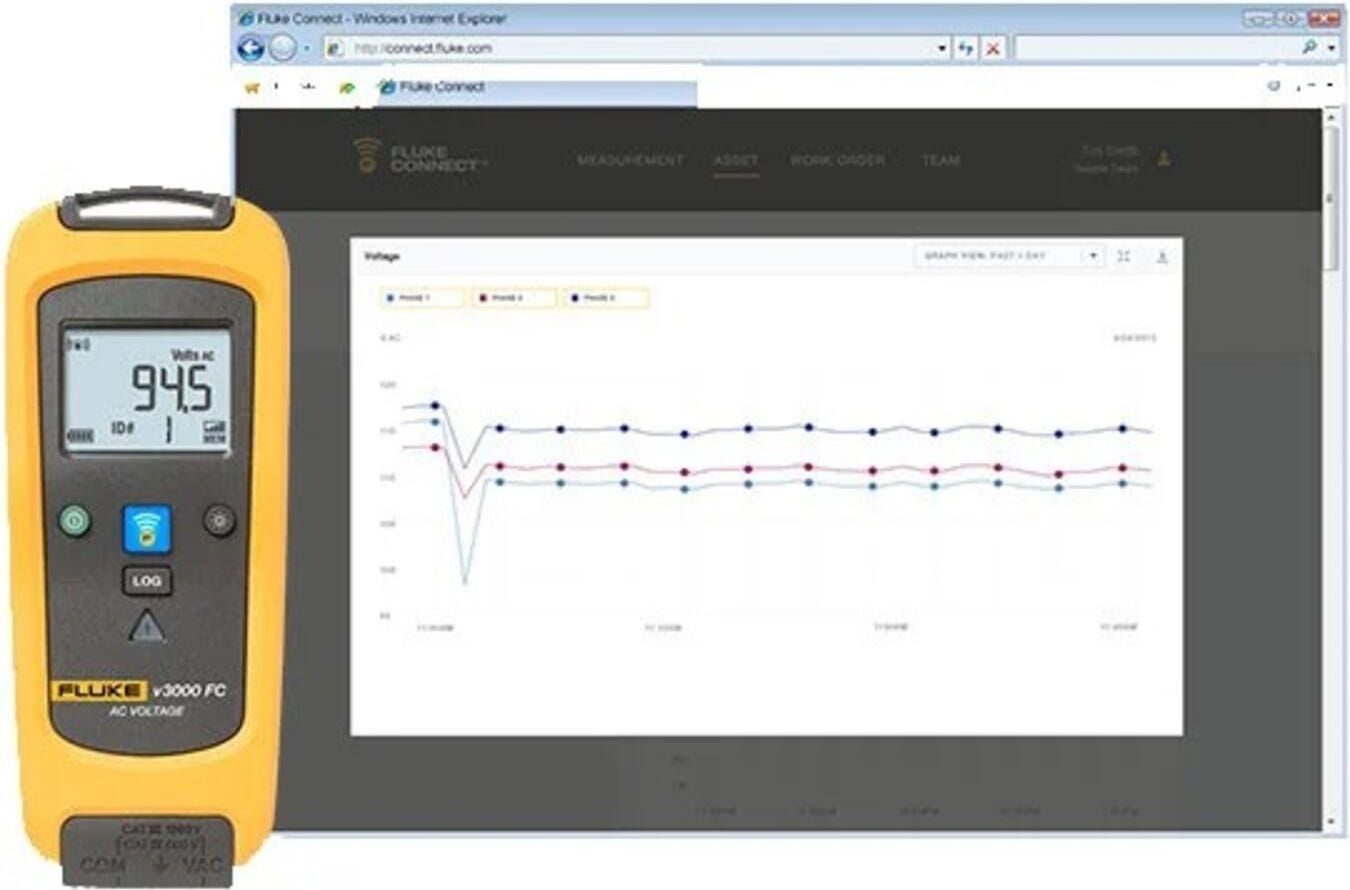Click the Refresh button beside the address bar
The width and height of the screenshot is (1350, 890).
966,48
